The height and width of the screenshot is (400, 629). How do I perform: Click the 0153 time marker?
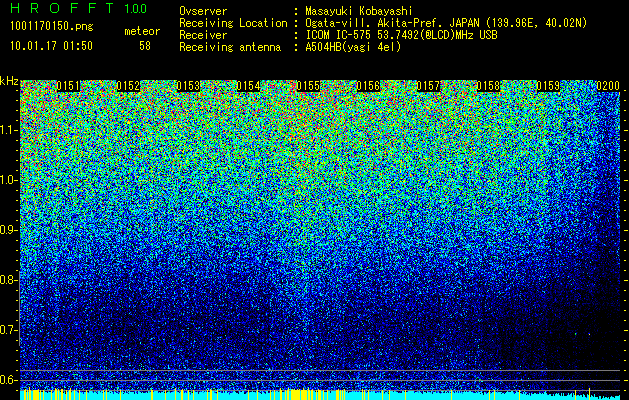point(188,86)
